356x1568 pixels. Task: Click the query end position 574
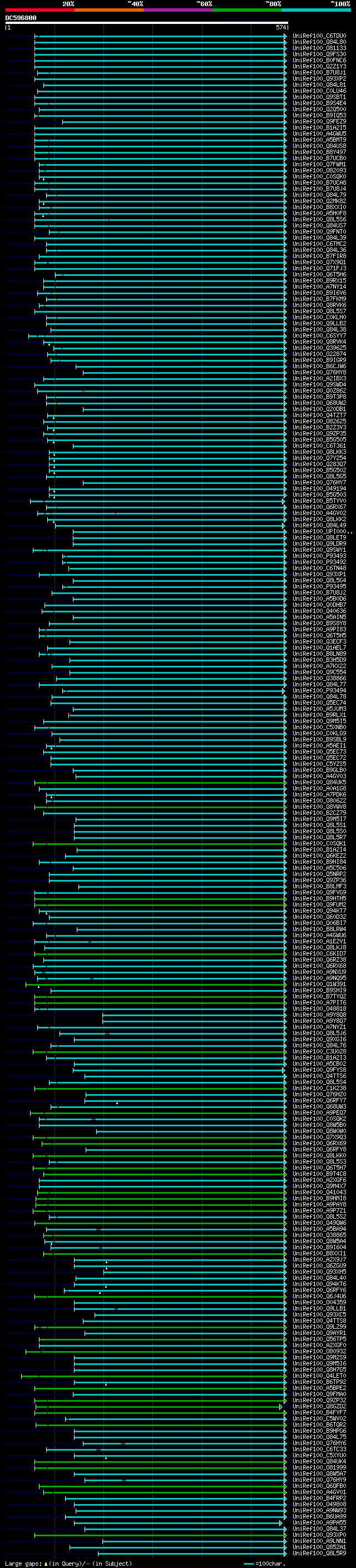click(280, 27)
